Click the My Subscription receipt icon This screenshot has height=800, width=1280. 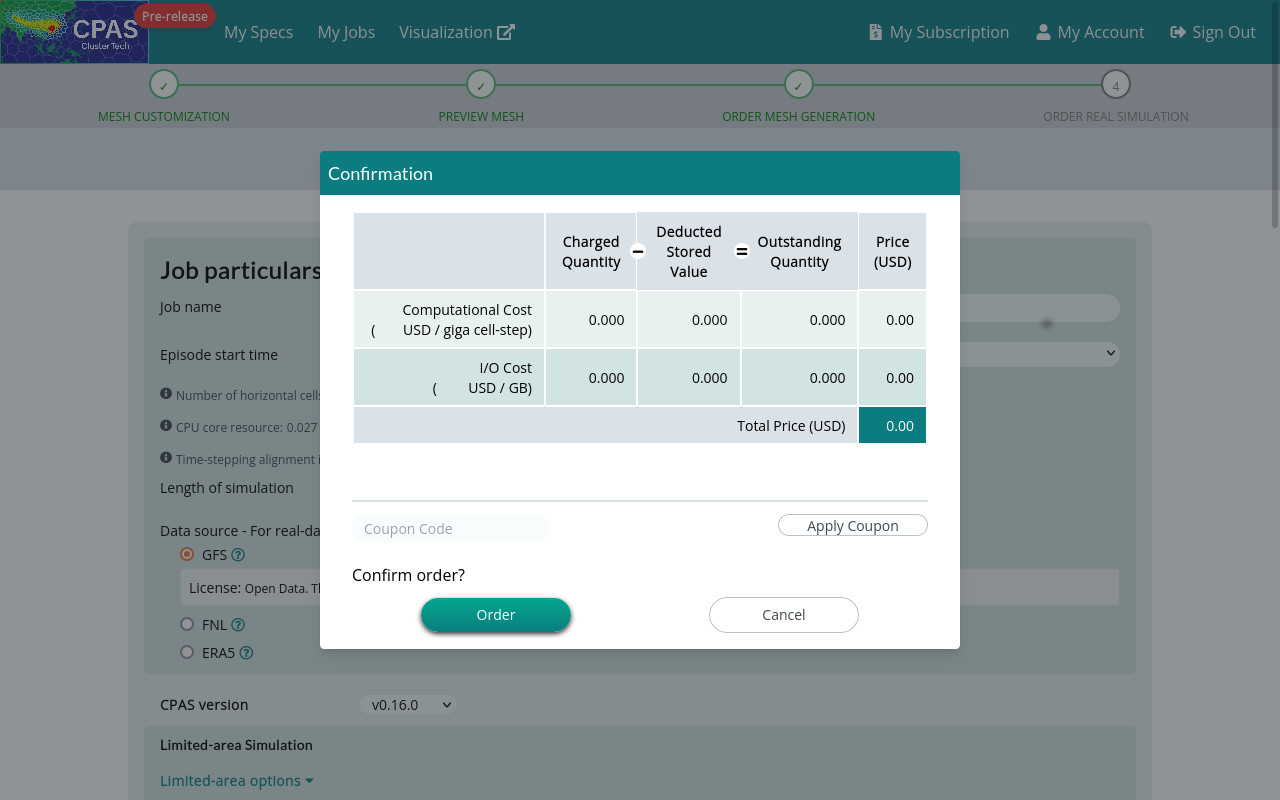tap(876, 32)
